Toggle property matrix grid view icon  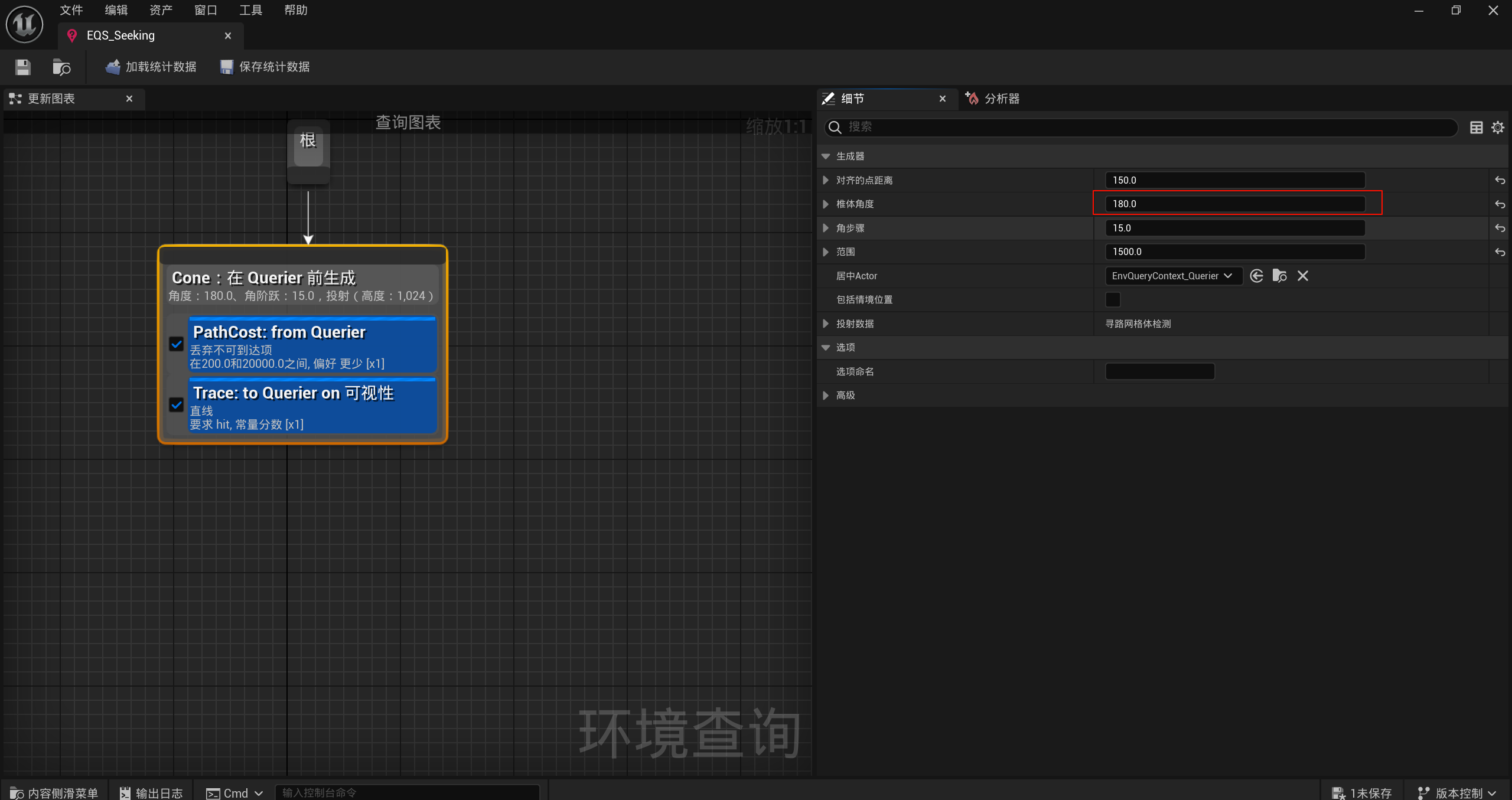coord(1476,128)
